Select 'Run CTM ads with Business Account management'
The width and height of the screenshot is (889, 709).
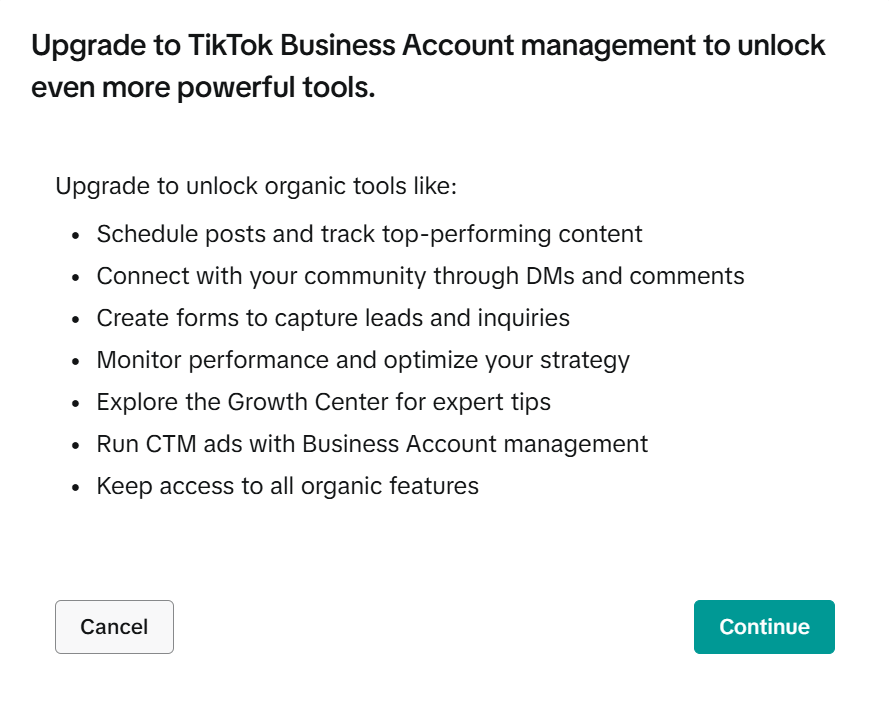coord(372,444)
